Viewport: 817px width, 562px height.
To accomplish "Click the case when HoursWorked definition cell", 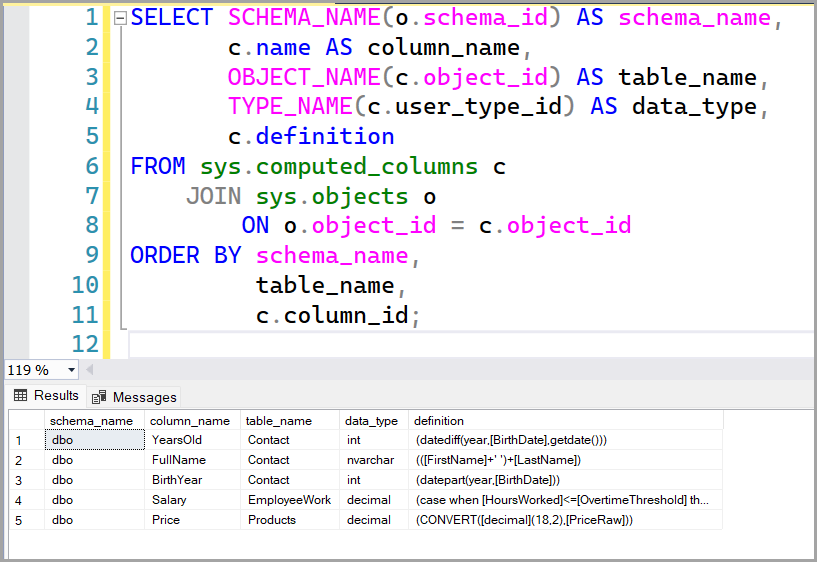I will [565, 500].
